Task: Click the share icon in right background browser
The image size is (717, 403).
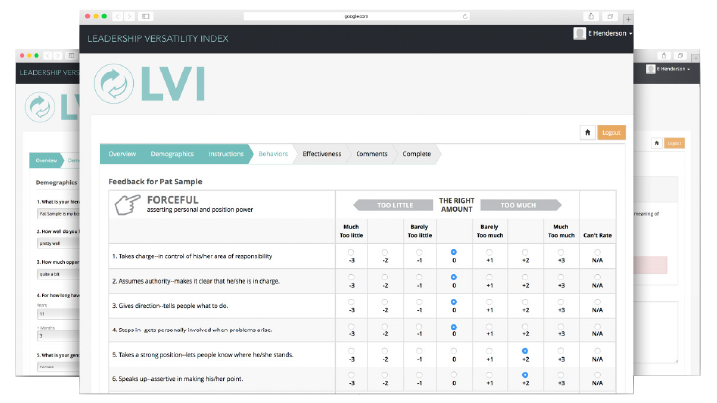Action: pyautogui.click(x=664, y=56)
